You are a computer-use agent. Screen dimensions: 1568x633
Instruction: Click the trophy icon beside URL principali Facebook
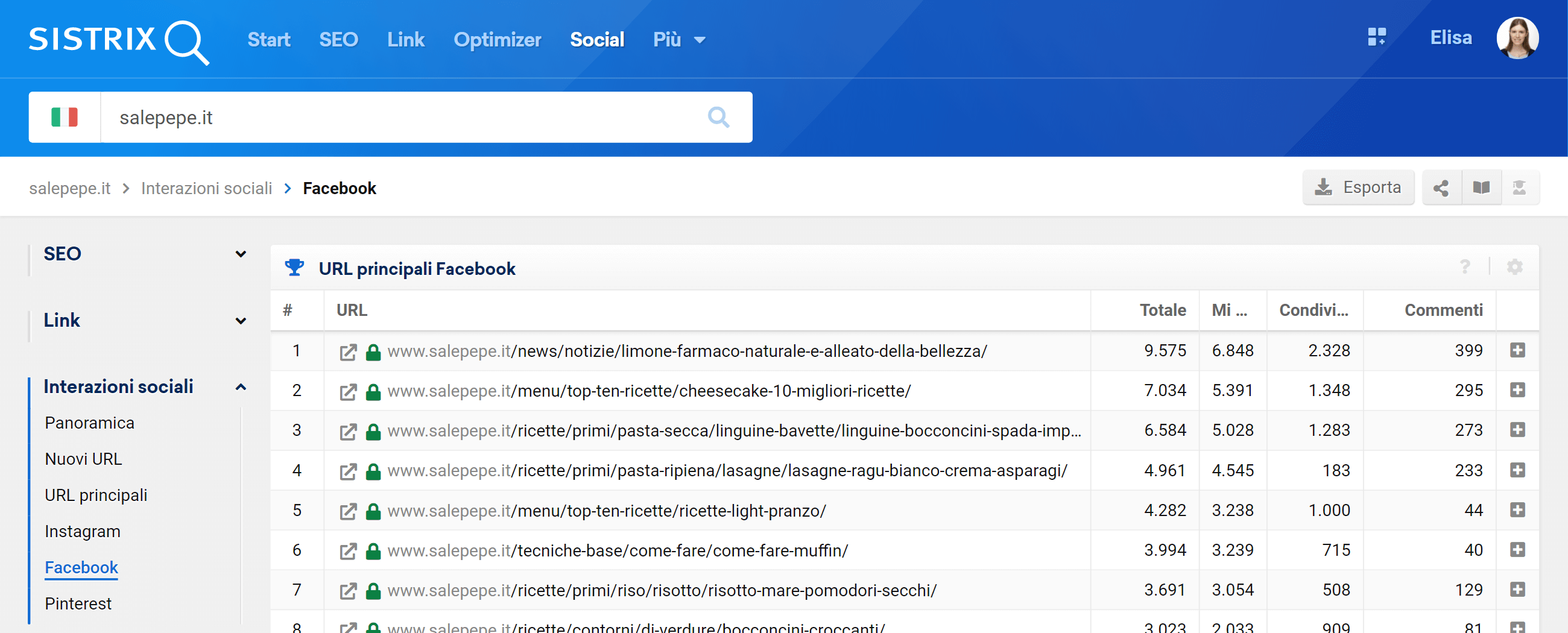pos(295,267)
